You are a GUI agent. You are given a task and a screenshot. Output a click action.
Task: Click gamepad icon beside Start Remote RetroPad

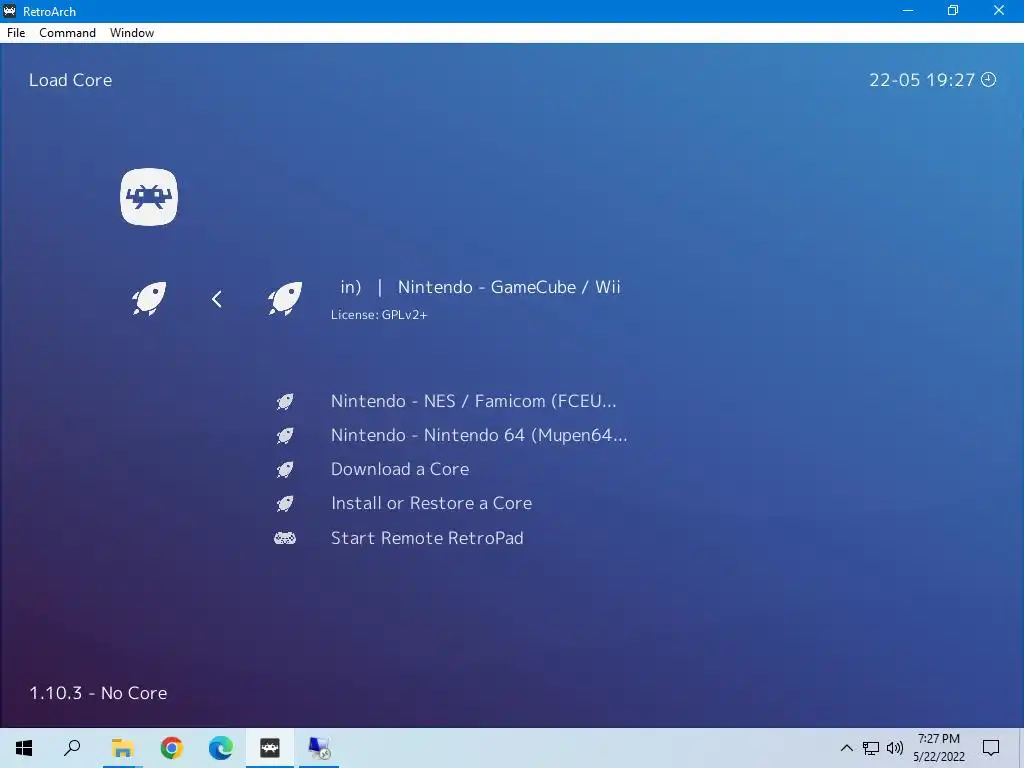tap(285, 538)
